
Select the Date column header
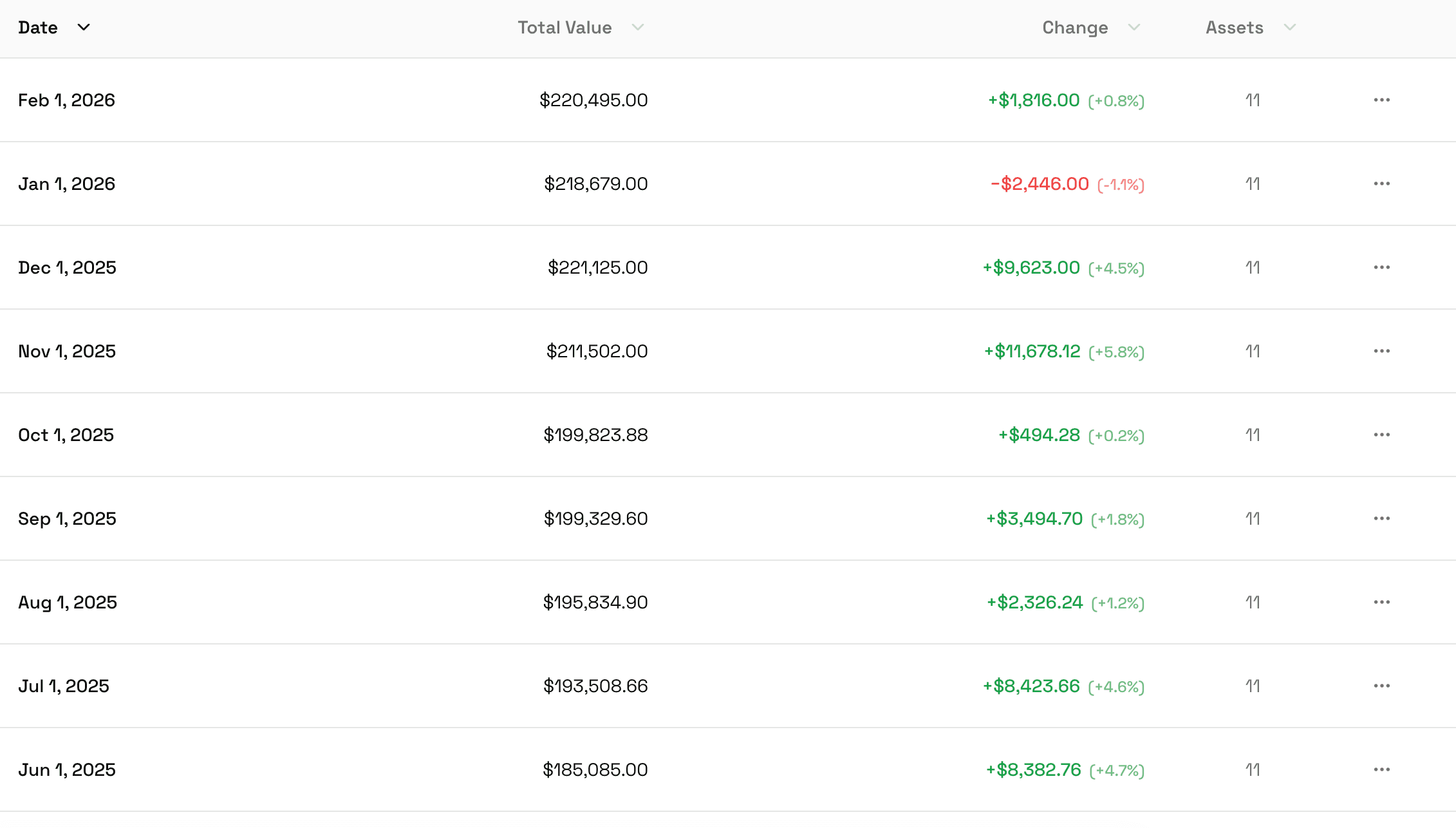click(x=38, y=27)
